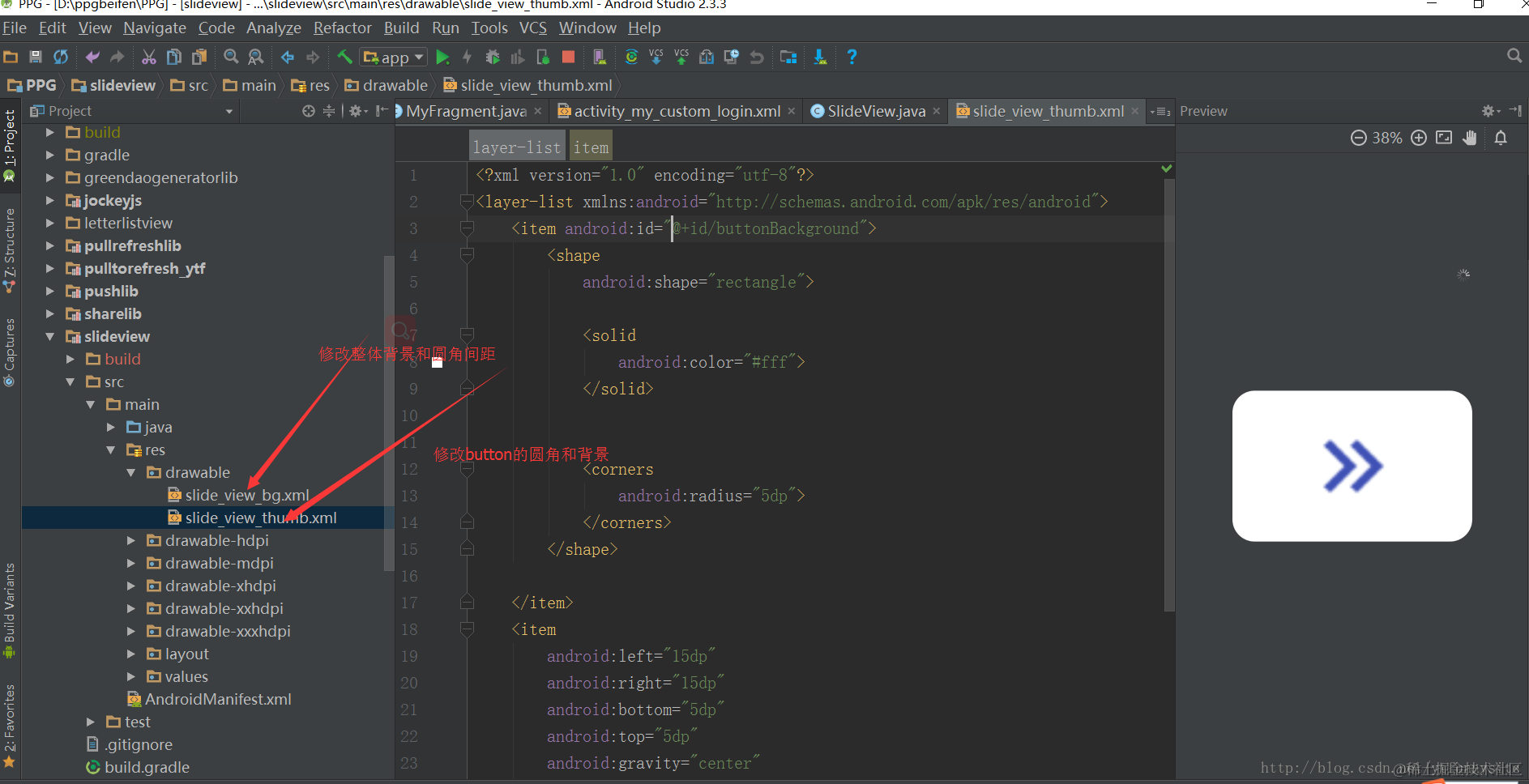Click the white rounded preview thumbnail

pos(1352,466)
